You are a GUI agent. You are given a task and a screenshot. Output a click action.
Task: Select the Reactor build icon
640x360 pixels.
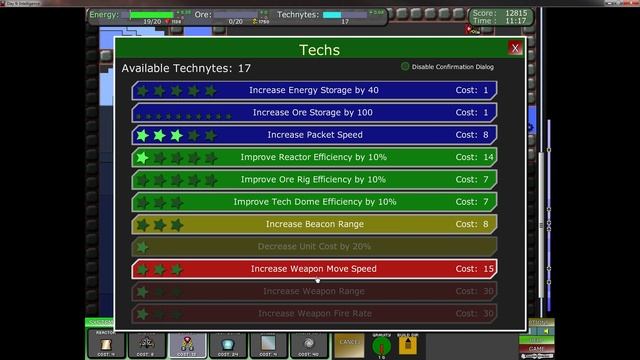point(106,344)
